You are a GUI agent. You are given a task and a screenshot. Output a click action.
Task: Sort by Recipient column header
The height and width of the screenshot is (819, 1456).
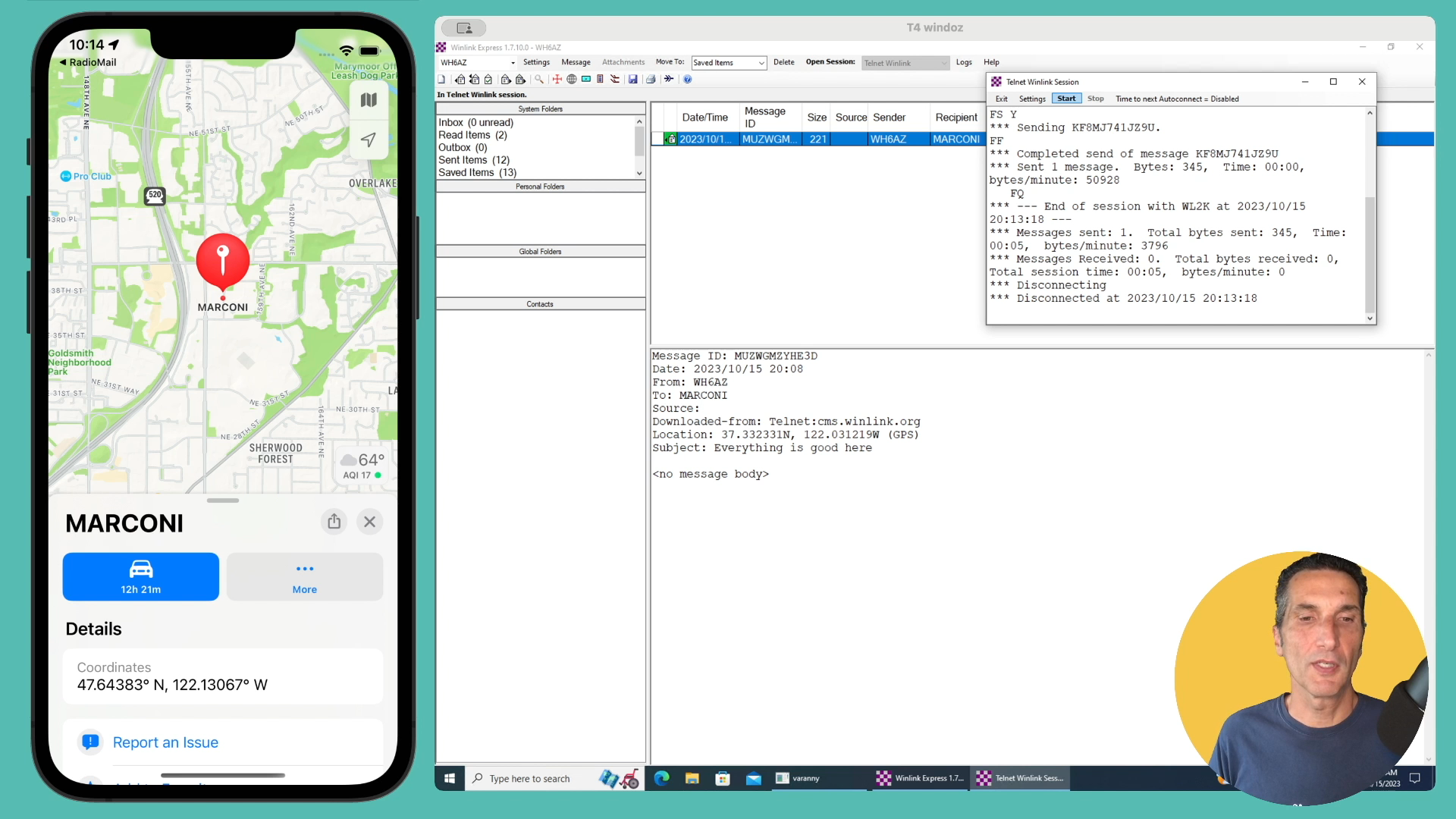pyautogui.click(x=956, y=118)
